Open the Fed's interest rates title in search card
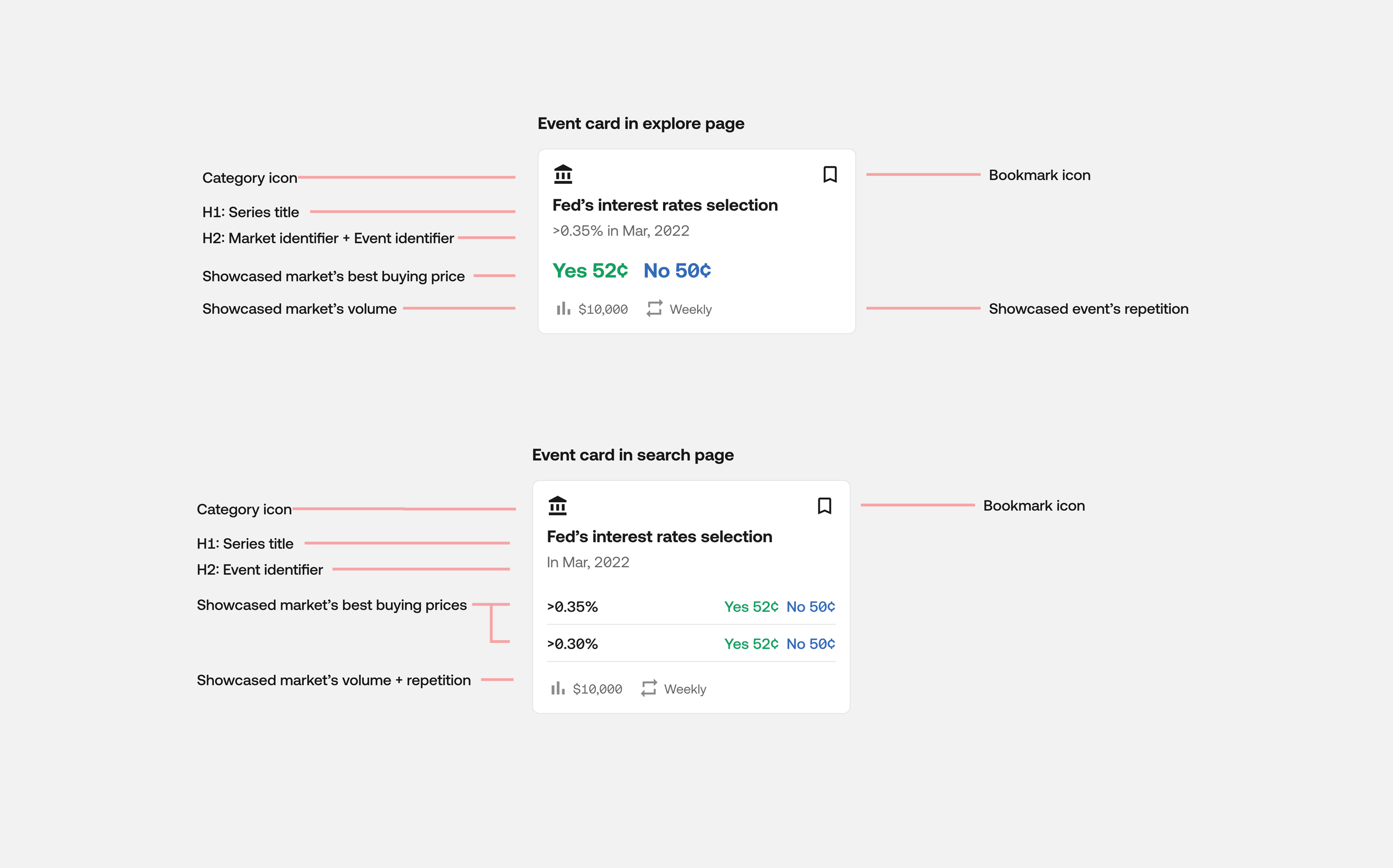The image size is (1393, 868). pos(659,537)
